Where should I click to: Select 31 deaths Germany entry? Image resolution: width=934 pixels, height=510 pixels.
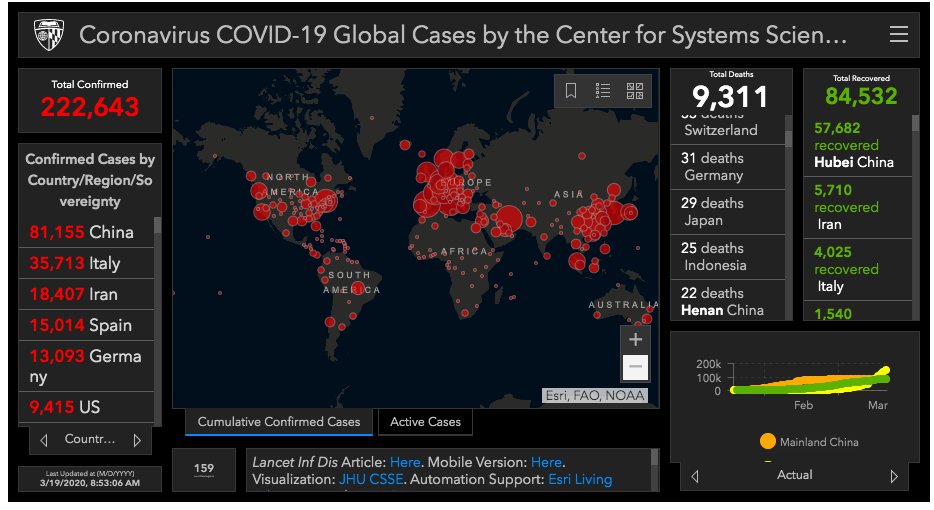tap(727, 167)
